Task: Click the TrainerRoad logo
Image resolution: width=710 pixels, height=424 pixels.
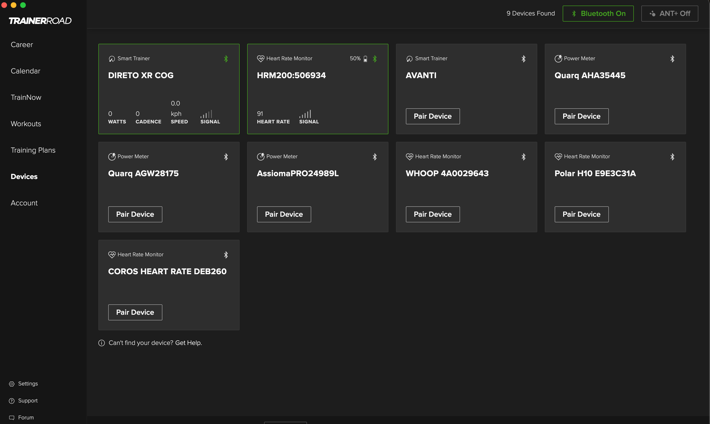Action: (x=40, y=21)
